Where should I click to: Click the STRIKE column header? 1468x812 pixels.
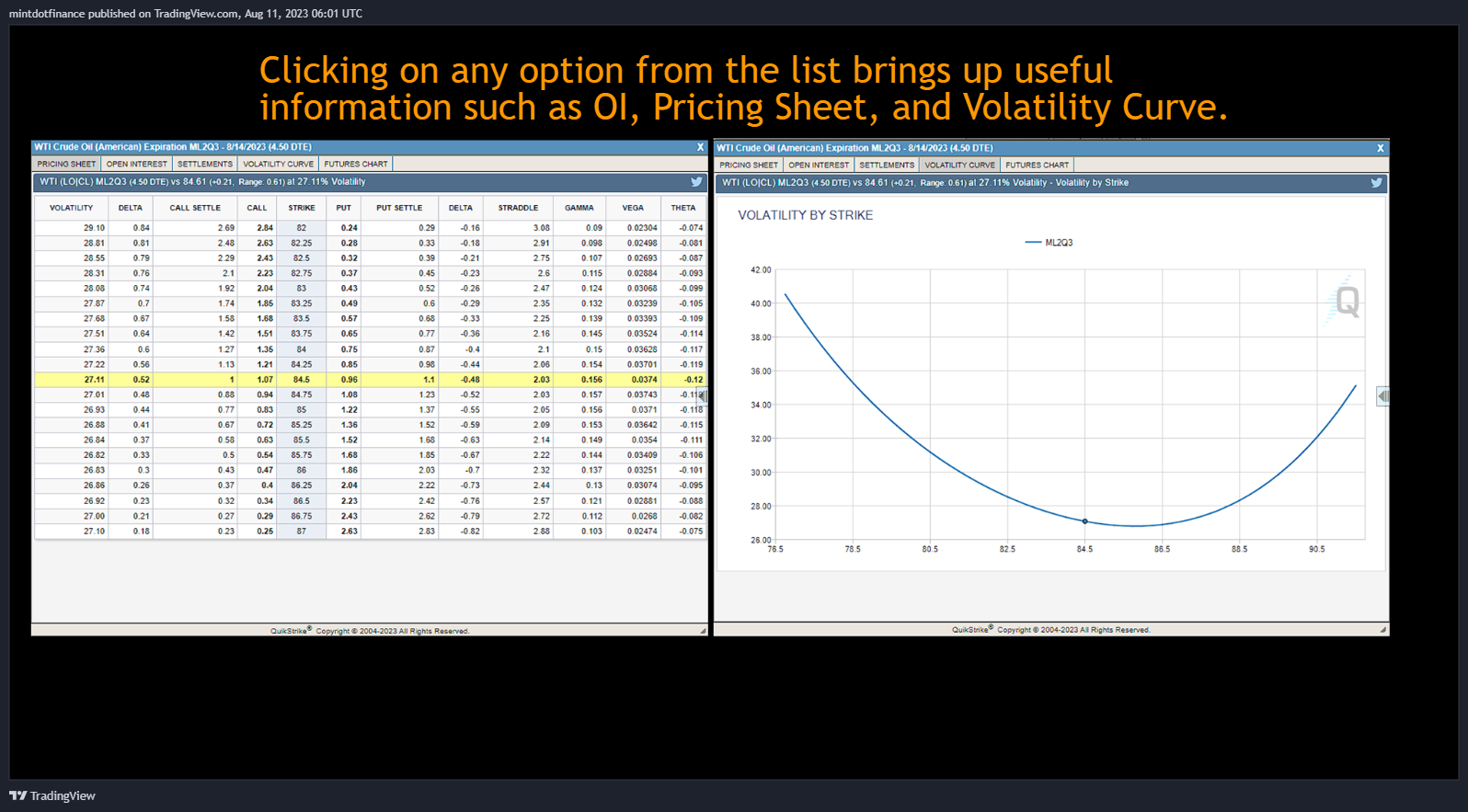301,208
